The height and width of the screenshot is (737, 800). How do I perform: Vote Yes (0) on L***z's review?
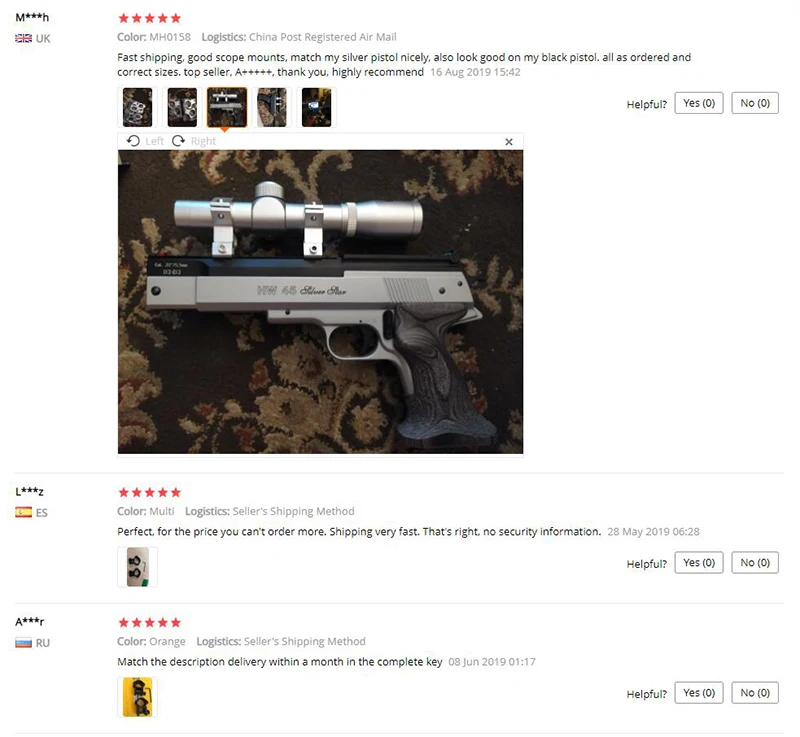pos(698,563)
